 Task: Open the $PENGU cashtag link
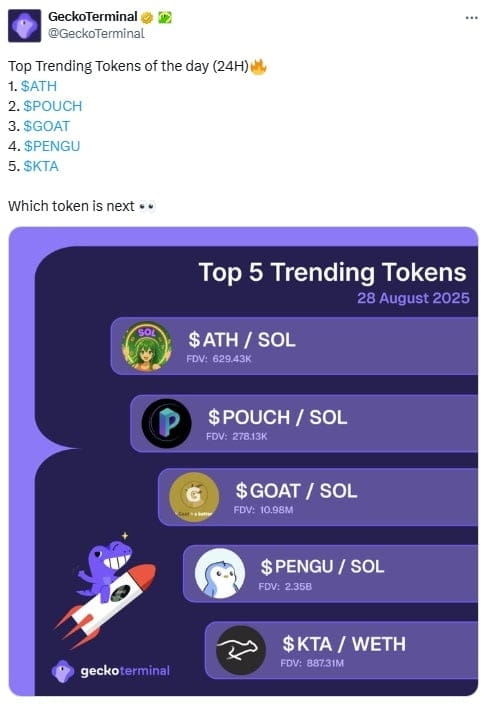click(52, 146)
